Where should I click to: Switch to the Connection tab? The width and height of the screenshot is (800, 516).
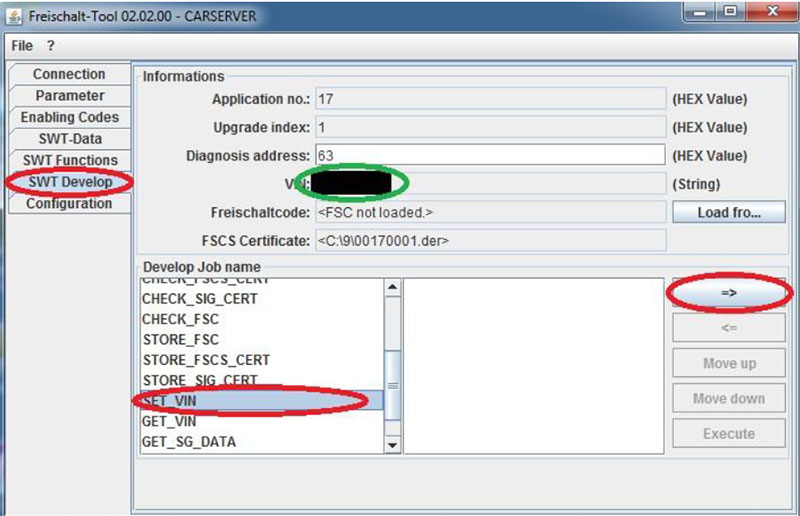[69, 74]
